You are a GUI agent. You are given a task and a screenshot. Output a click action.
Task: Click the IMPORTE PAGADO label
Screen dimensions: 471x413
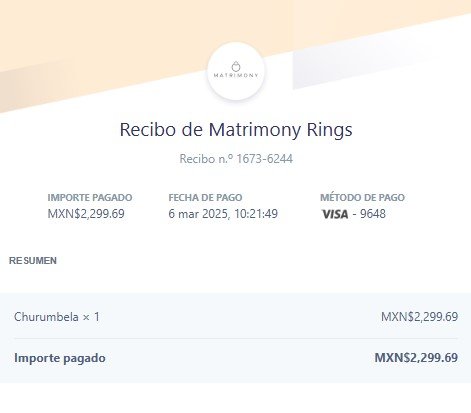click(90, 197)
